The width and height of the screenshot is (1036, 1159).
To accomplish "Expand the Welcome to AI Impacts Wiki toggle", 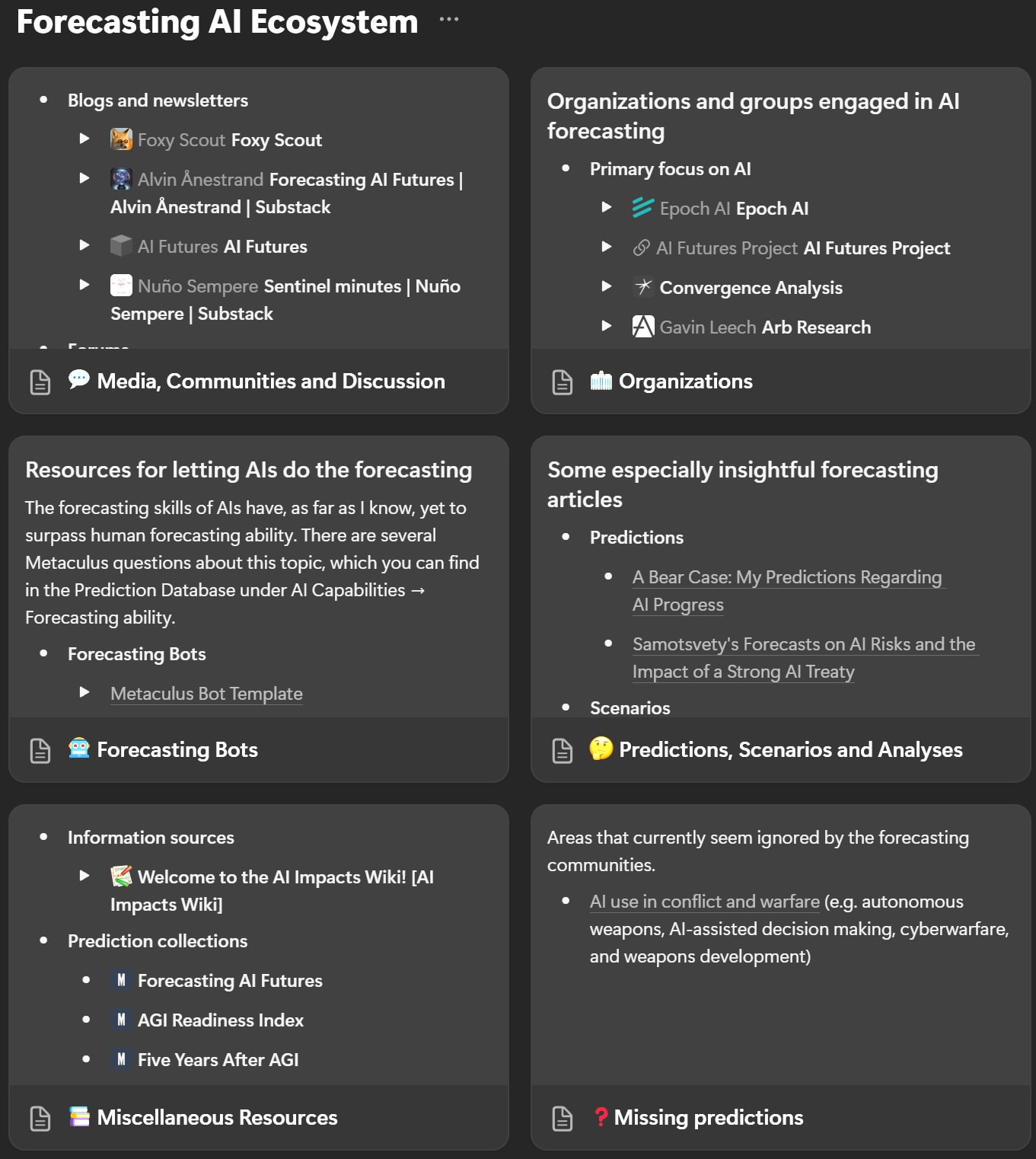I will click(84, 876).
